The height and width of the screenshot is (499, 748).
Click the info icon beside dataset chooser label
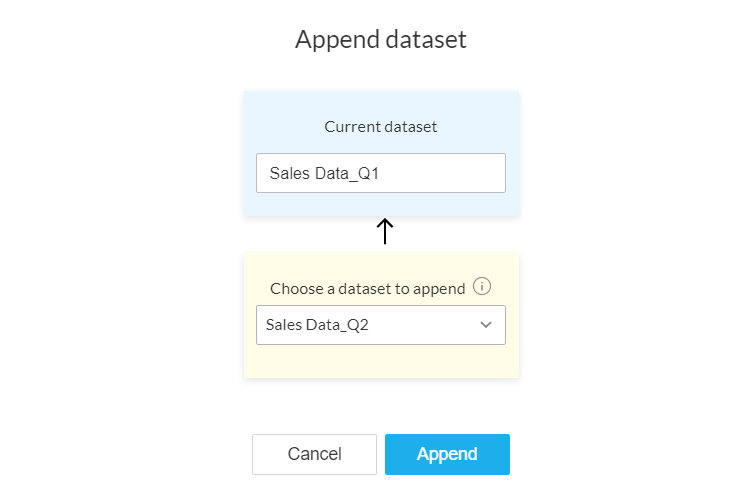point(482,287)
